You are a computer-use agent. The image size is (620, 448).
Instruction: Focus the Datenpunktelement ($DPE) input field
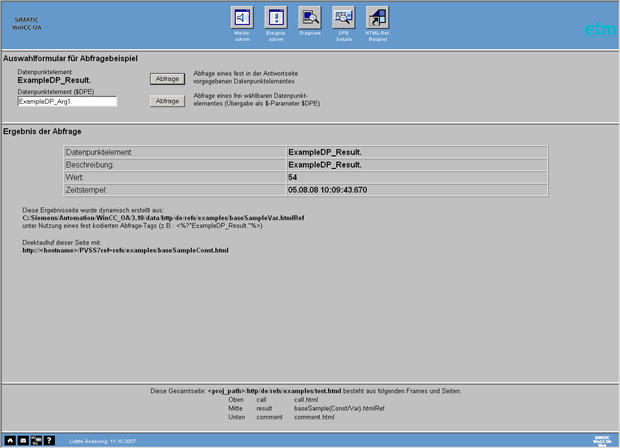pyautogui.click(x=67, y=101)
